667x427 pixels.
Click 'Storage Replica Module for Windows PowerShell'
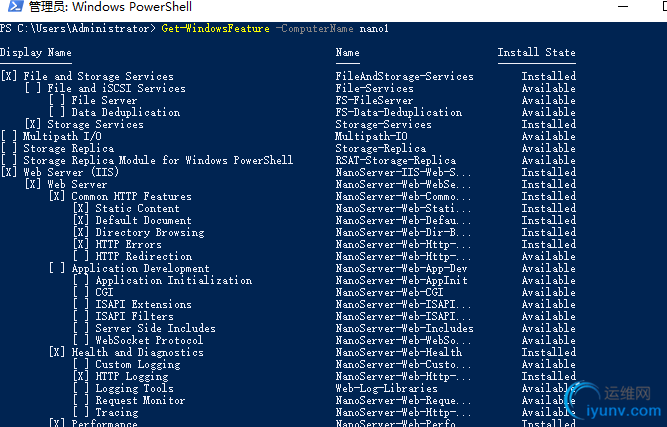[x=158, y=160]
